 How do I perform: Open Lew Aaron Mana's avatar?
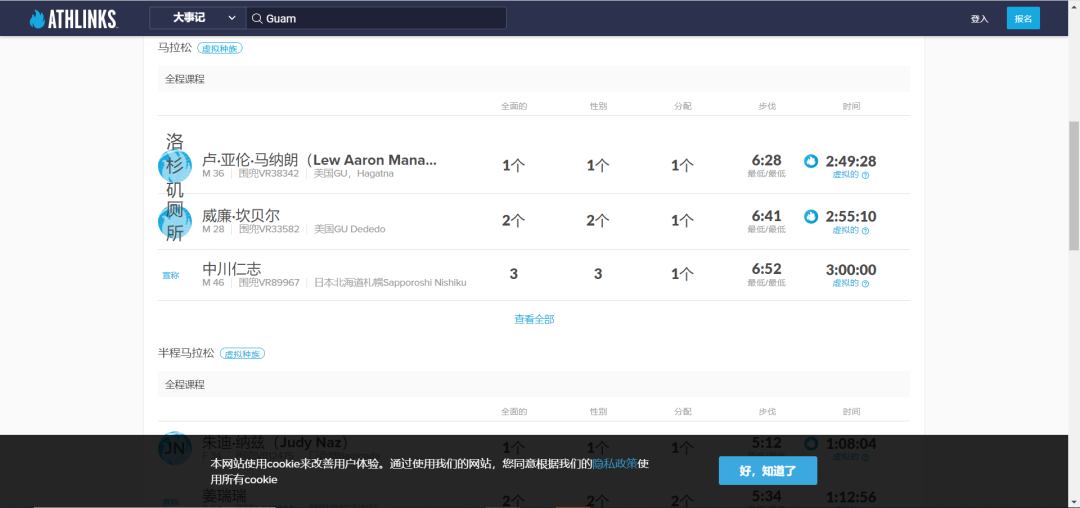(x=175, y=166)
